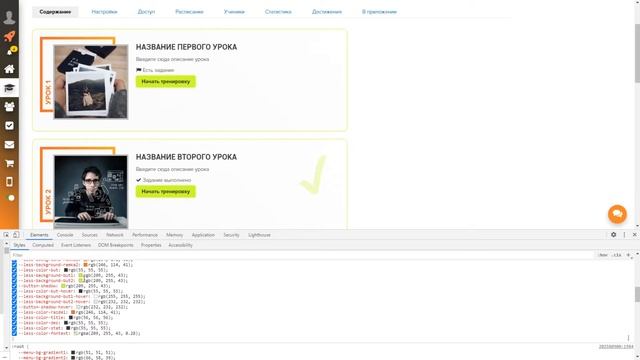This screenshot has width=640, height=360.
Task: Click the page vertical scrollbar thumb
Action: (x=637, y=53)
